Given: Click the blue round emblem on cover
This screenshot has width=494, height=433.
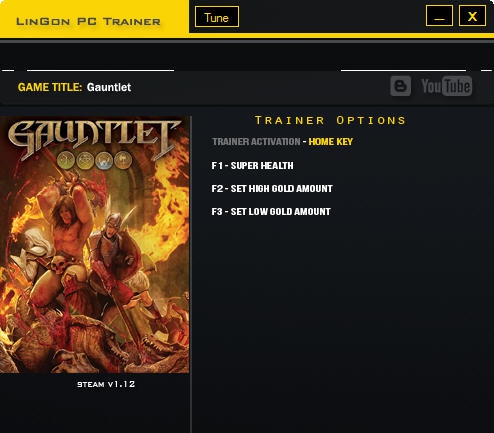Looking at the screenshot, I should tap(104, 160).
